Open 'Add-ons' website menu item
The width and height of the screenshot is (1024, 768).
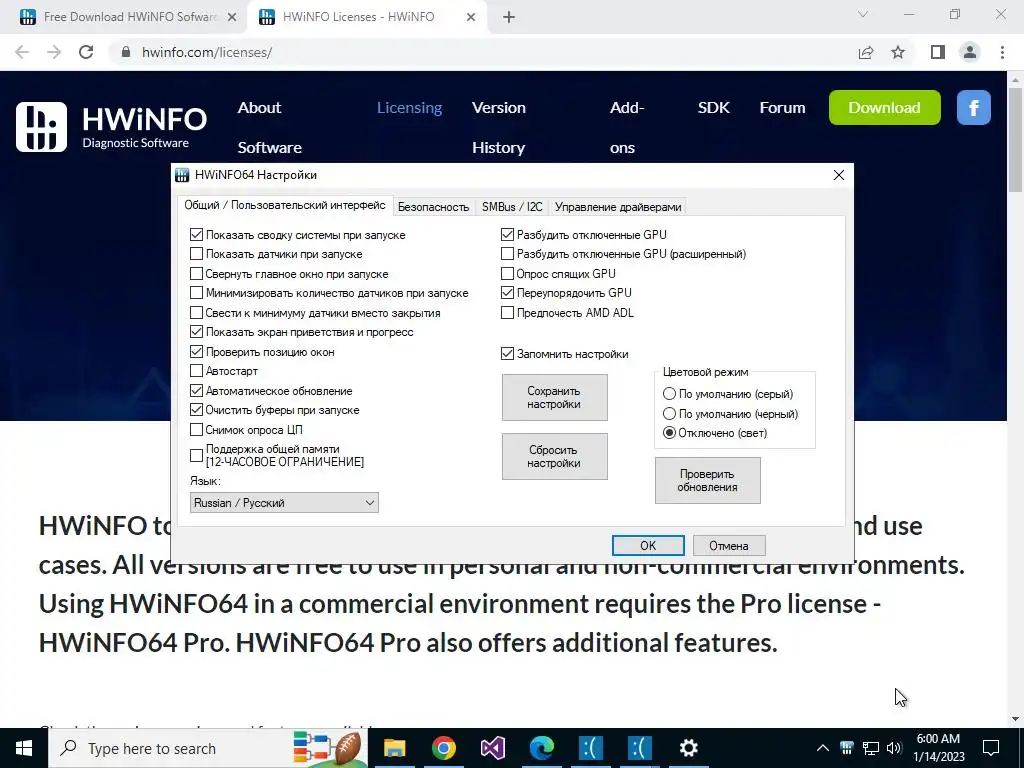(627, 127)
